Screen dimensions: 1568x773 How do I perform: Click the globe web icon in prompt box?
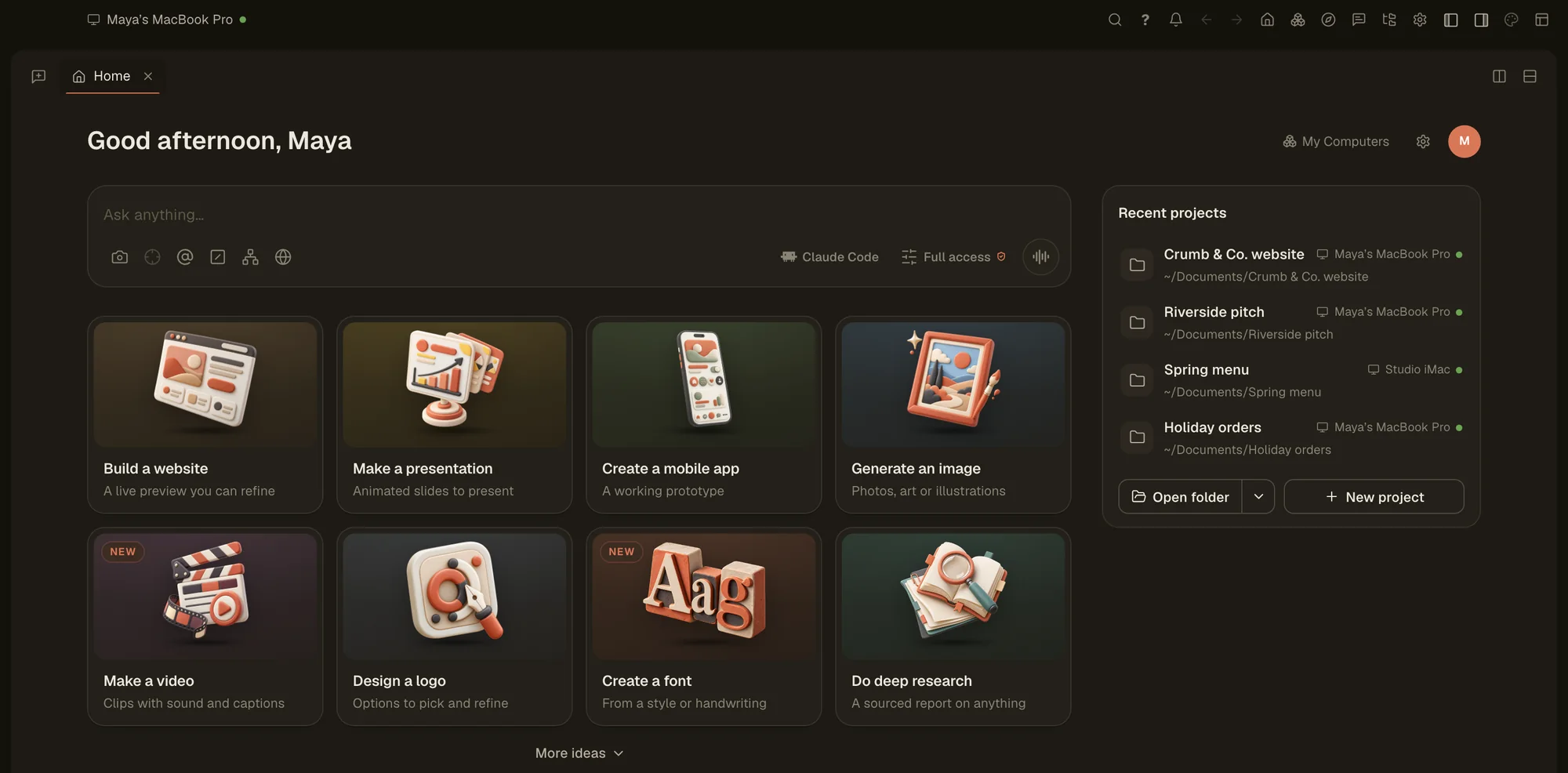click(283, 257)
